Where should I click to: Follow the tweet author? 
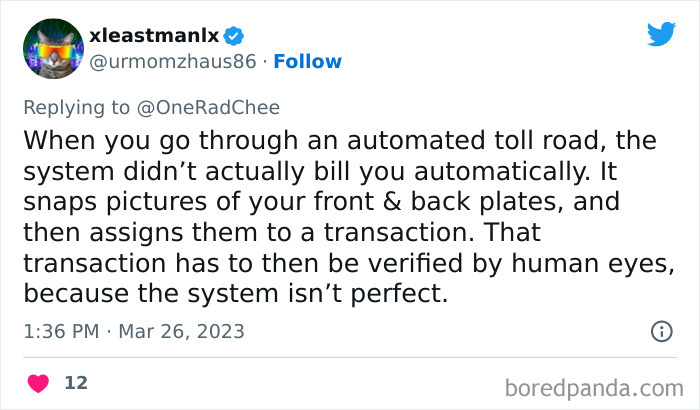click(x=307, y=61)
